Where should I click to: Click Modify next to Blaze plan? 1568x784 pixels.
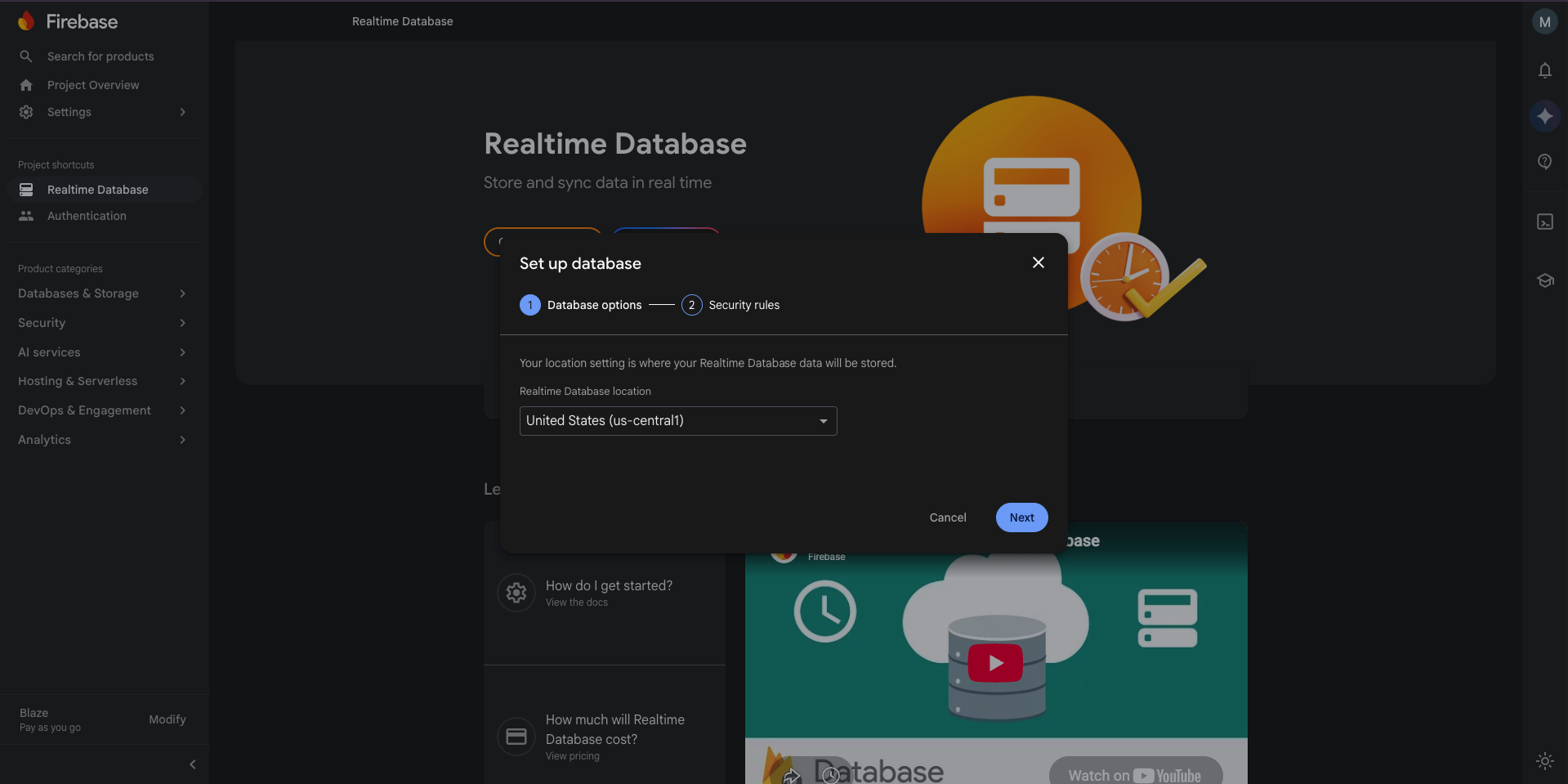[x=168, y=719]
